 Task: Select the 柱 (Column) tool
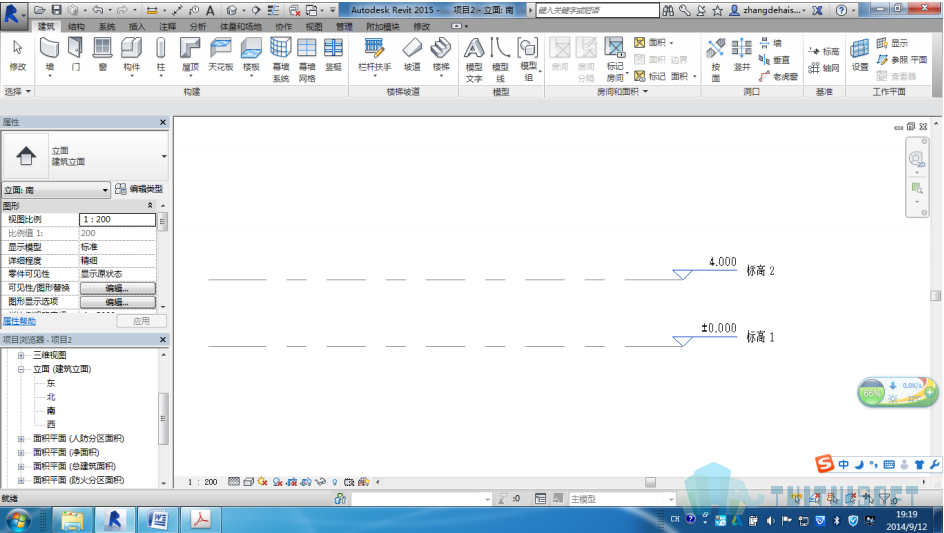click(161, 55)
